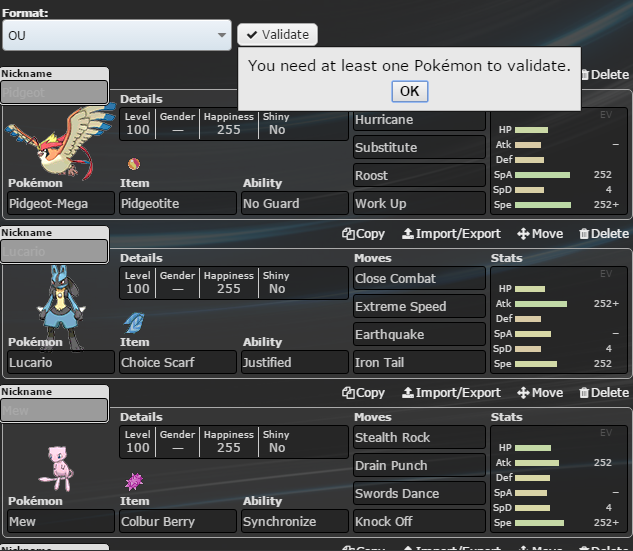Edit the Lucario Pokémon name field
This screenshot has width=633, height=551.
(x=61, y=362)
